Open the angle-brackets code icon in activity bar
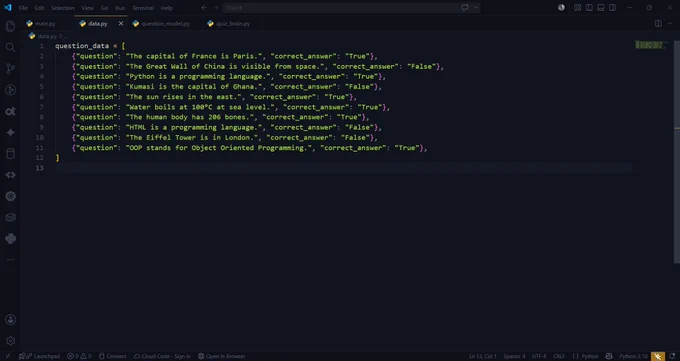Image resolution: width=680 pixels, height=361 pixels. click(10, 175)
